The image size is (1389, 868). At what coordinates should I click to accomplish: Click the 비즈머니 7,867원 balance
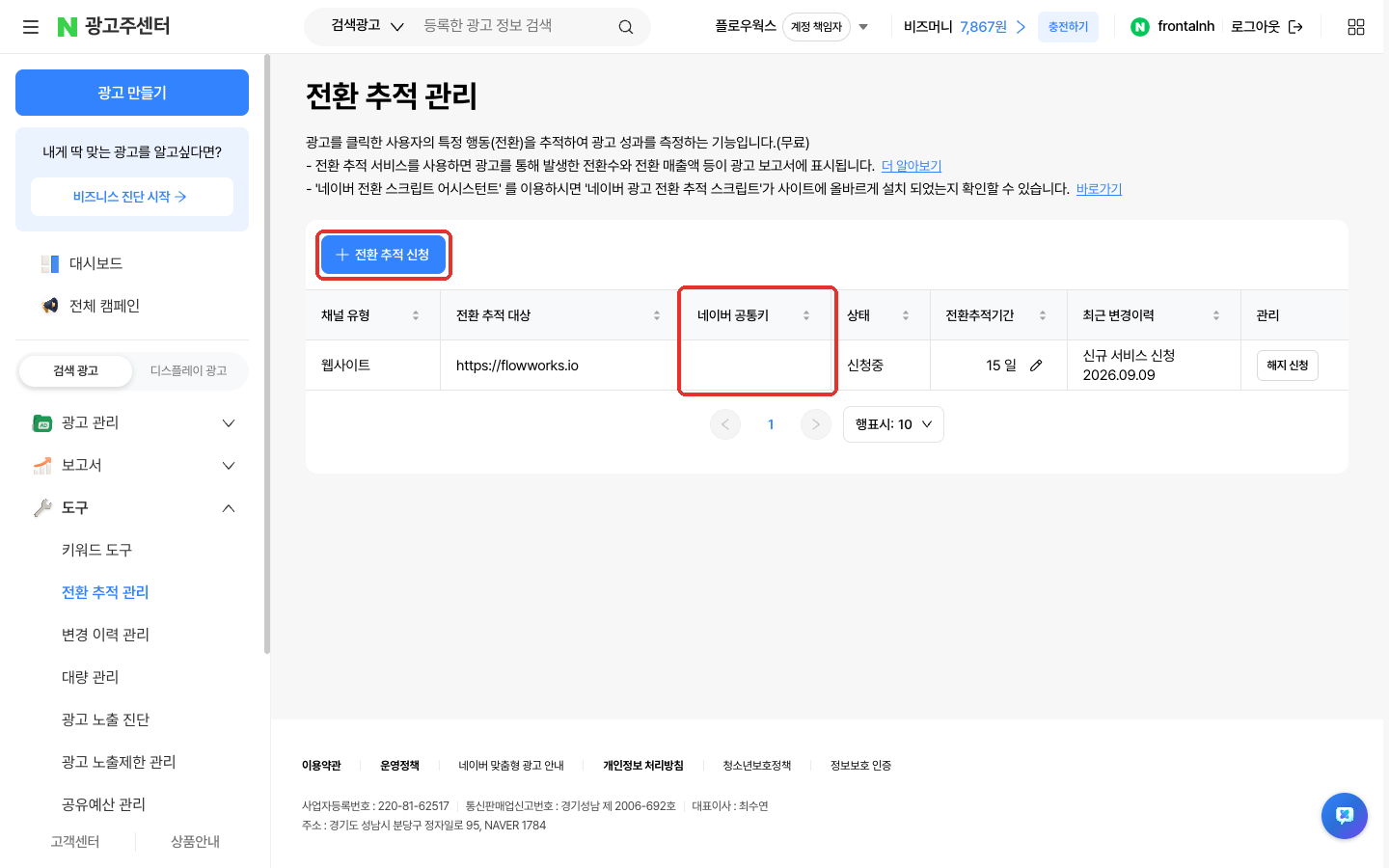pos(965,27)
